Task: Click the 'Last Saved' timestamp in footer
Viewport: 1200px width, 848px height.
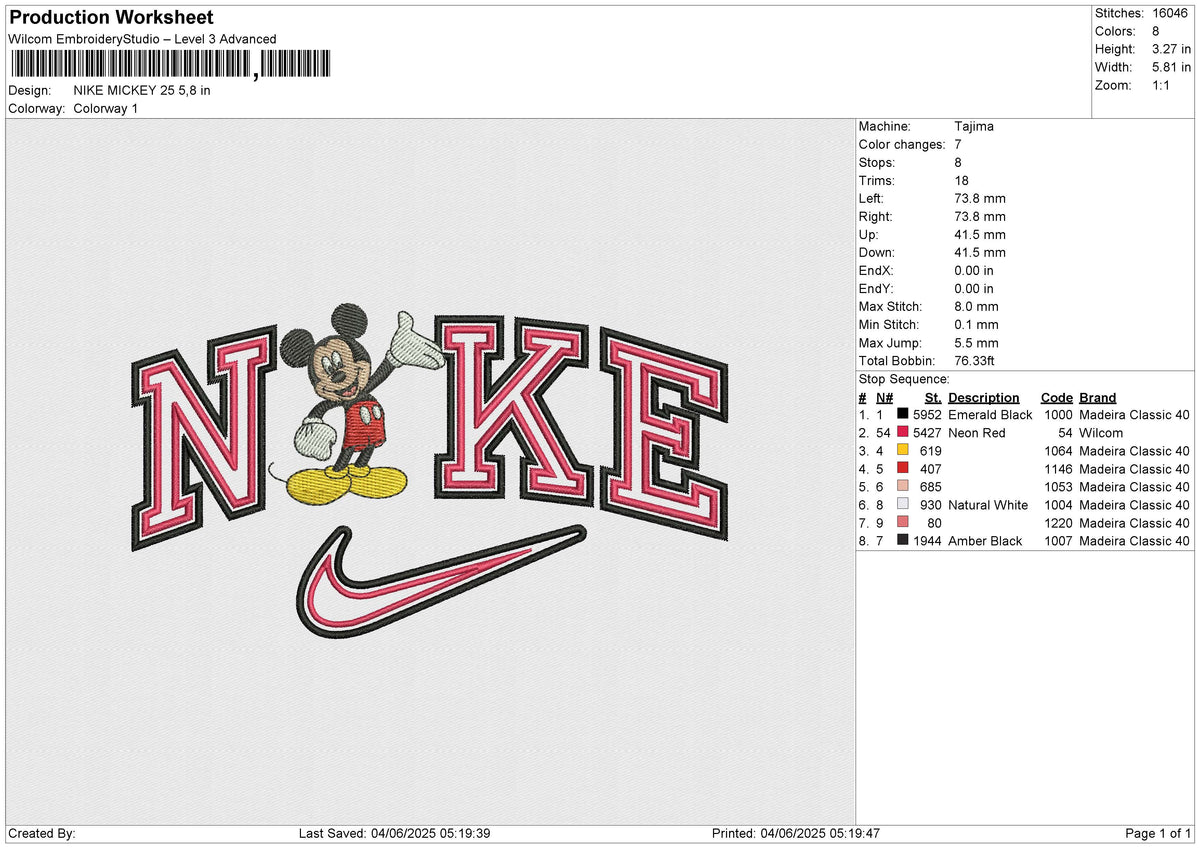Action: [x=394, y=834]
